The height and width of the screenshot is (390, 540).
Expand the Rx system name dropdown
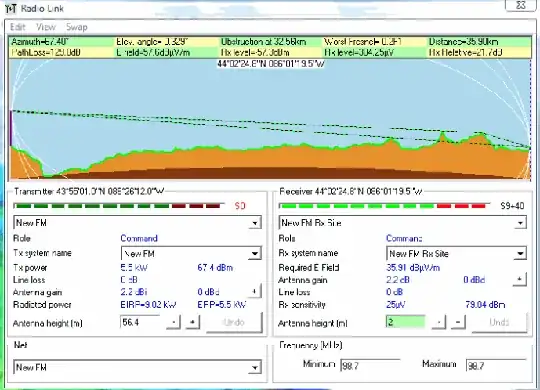pyautogui.click(x=520, y=254)
